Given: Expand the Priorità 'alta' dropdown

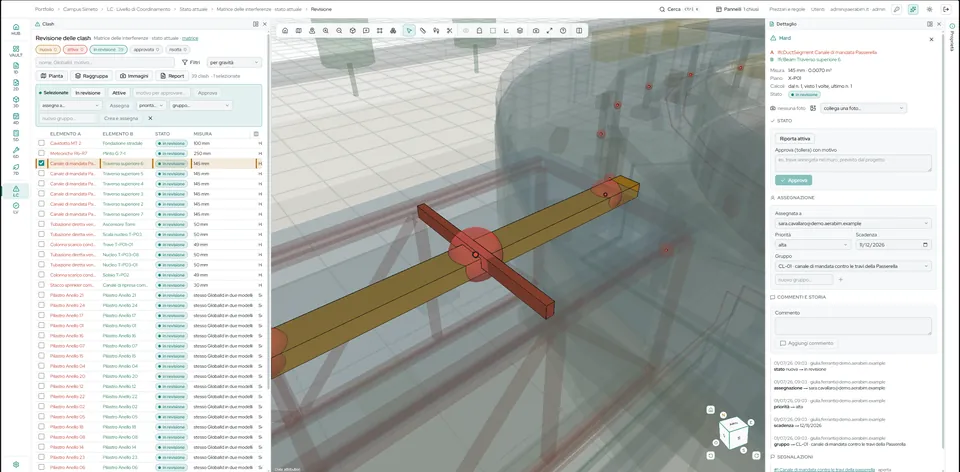Looking at the screenshot, I should [x=812, y=244].
